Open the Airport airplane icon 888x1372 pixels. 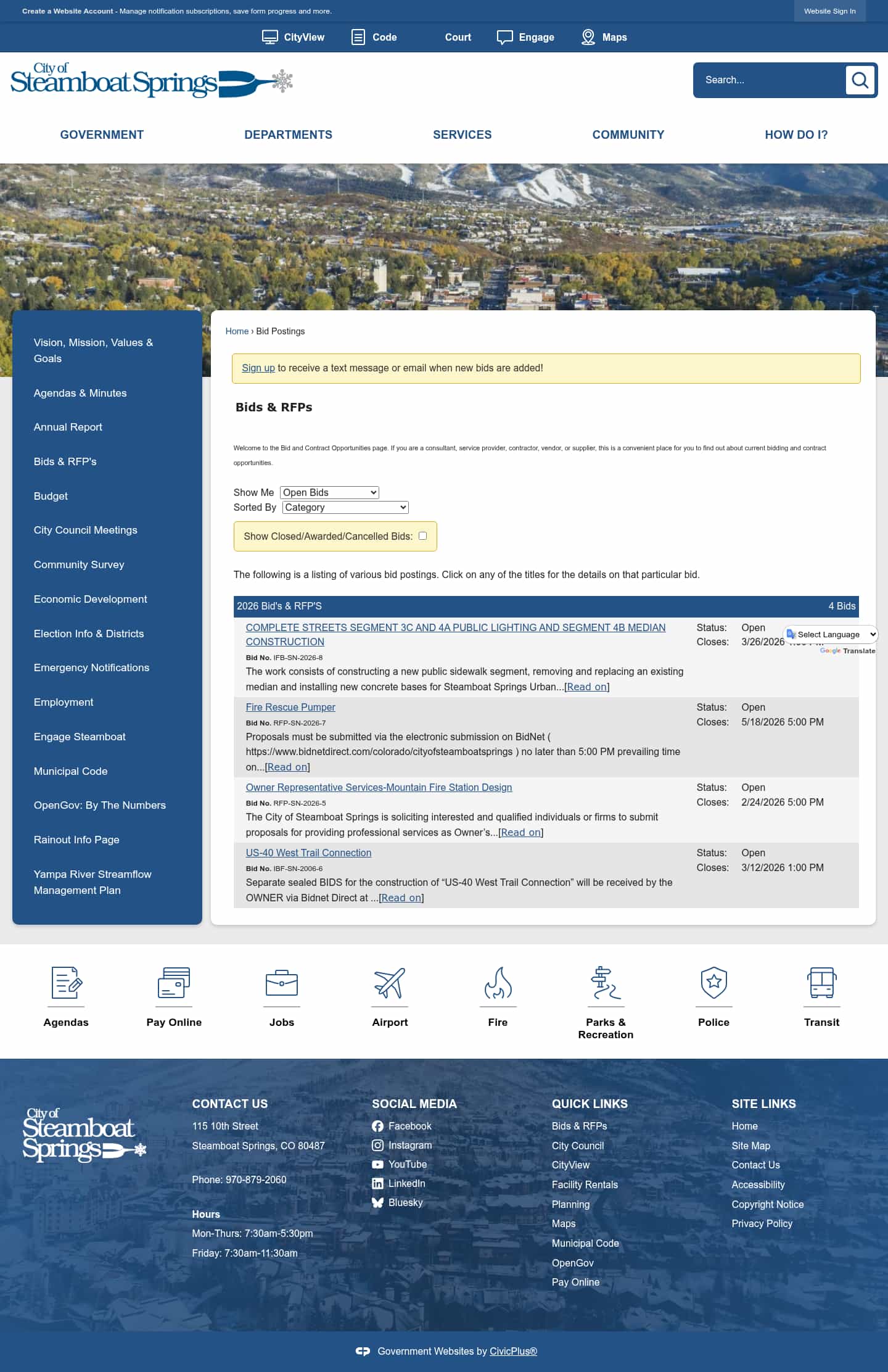tap(390, 983)
